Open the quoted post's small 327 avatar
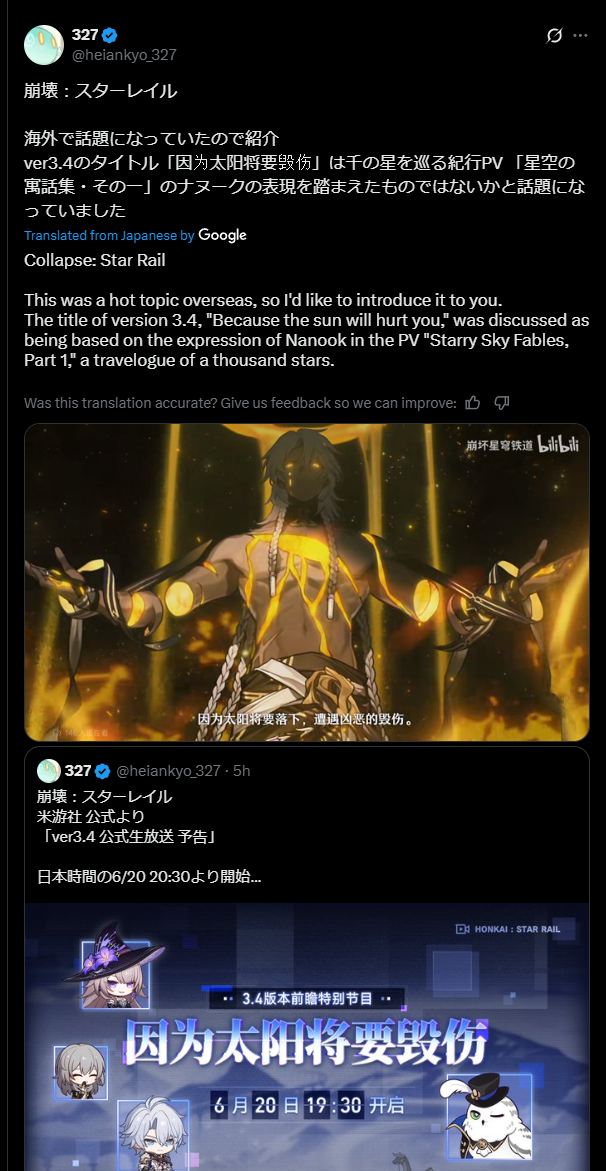 coord(49,770)
